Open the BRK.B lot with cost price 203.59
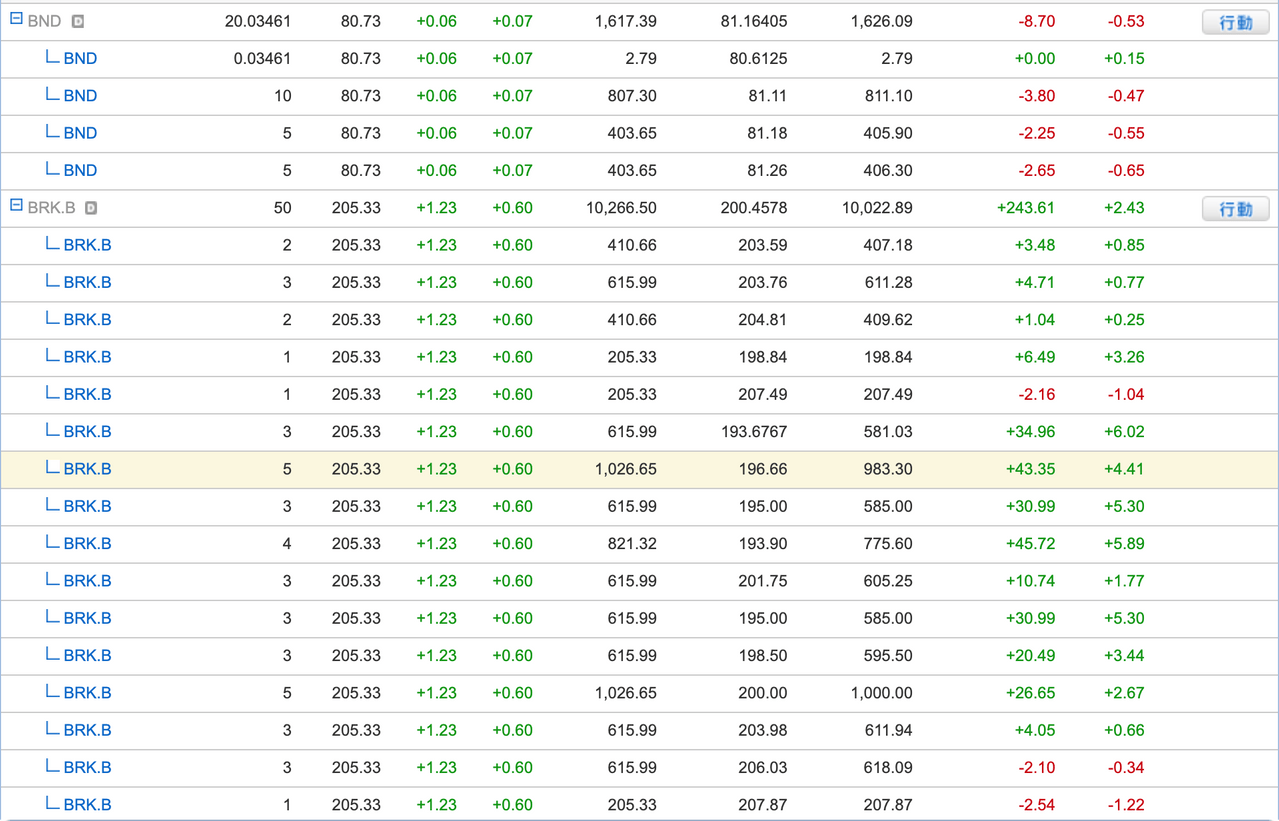 tap(87, 245)
